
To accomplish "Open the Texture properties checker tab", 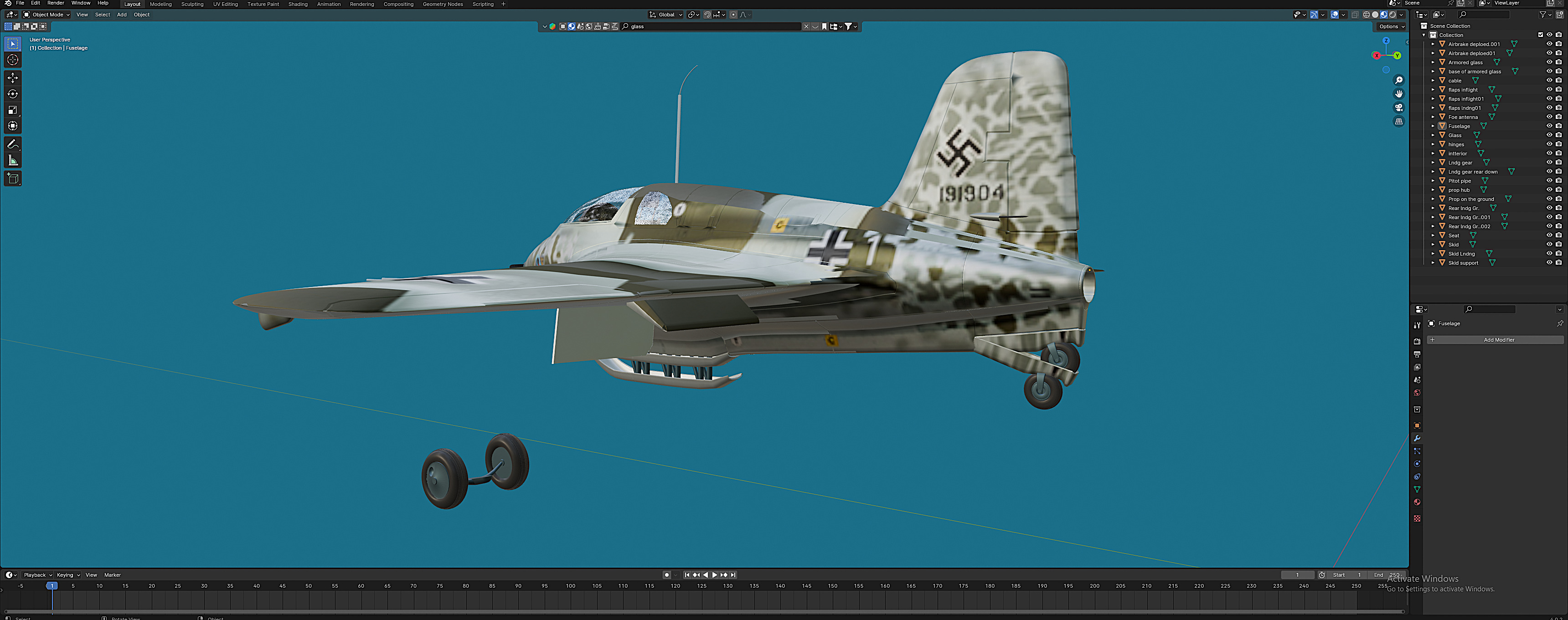I will 1417,518.
